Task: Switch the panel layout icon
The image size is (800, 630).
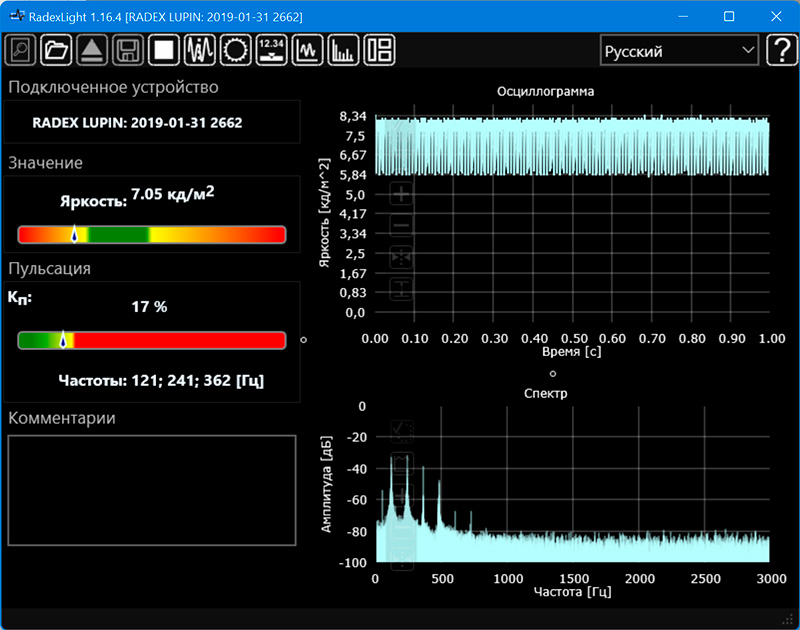Action: point(380,50)
